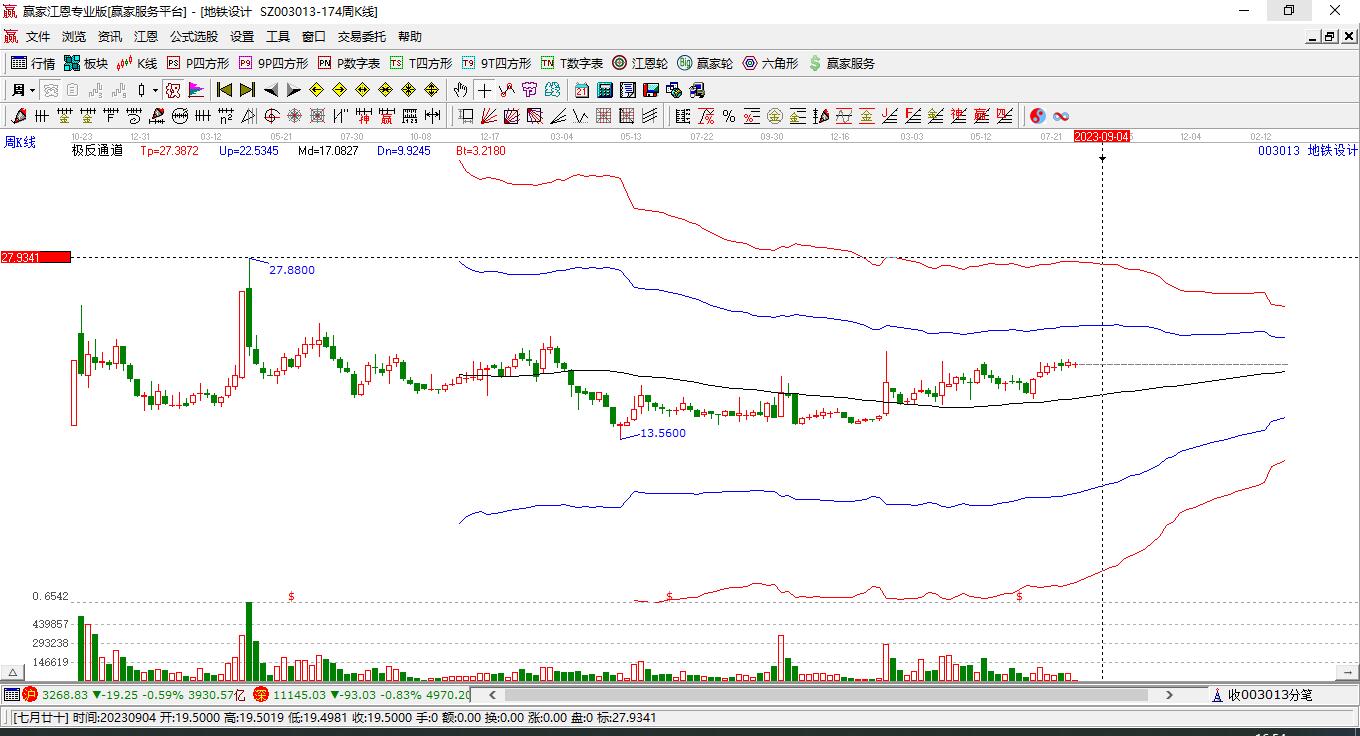Click the bottom scrollbar left arrow
Screen dimensions: 1360x736
(x=493, y=694)
